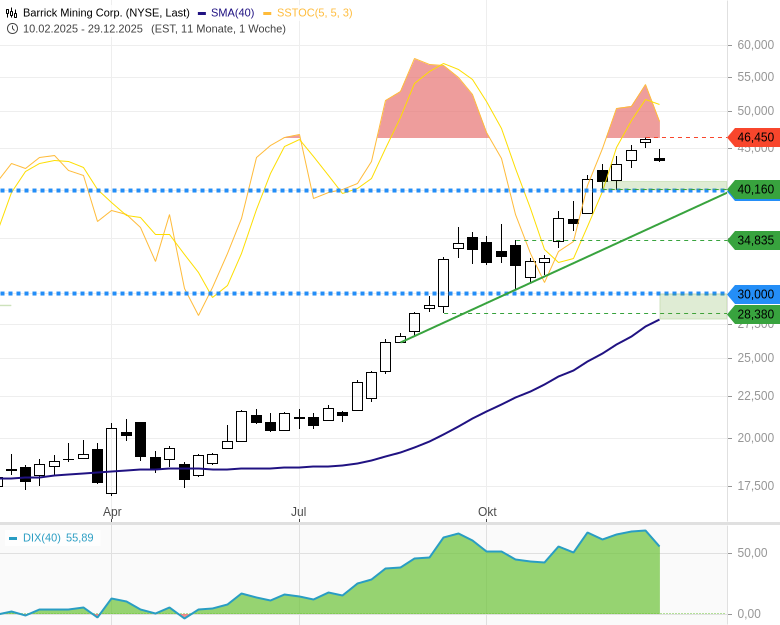
Task: Click the blue SMA(40) legend marker
Action: (x=201, y=13)
